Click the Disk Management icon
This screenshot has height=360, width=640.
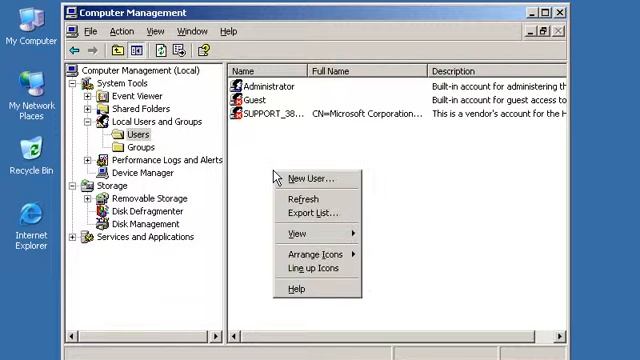(102, 224)
